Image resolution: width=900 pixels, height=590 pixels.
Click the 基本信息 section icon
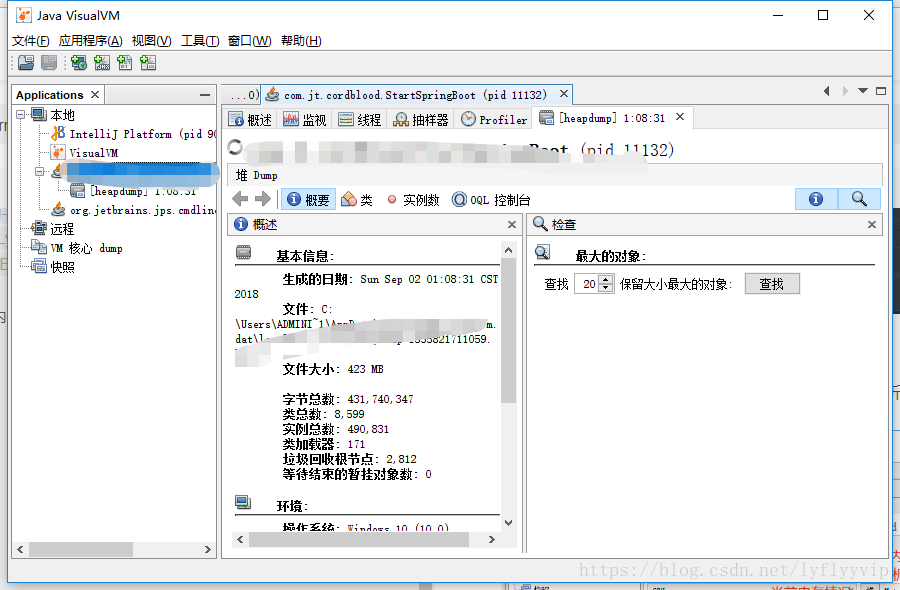point(243,252)
